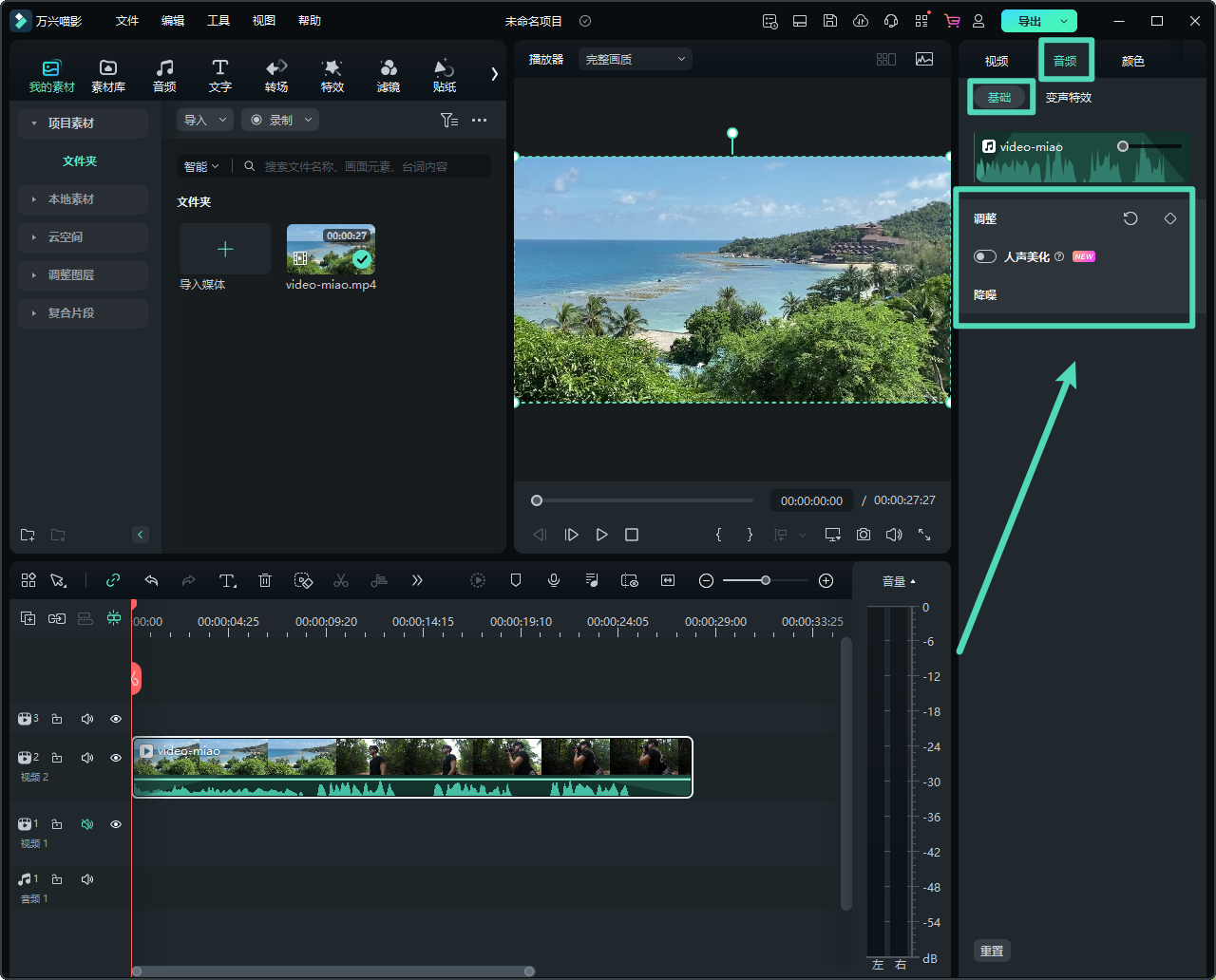Viewport: 1216px width, 980px height.
Task: Open the 转场 transitions panel
Action: click(x=276, y=75)
